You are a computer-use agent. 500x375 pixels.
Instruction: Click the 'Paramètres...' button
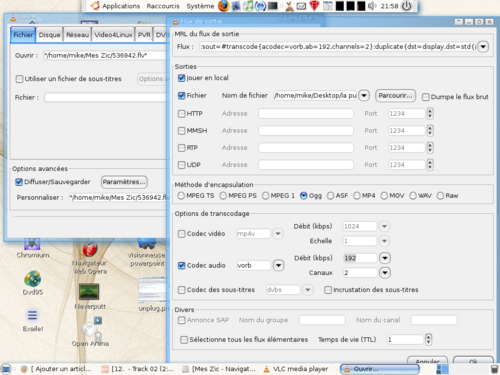tap(124, 182)
